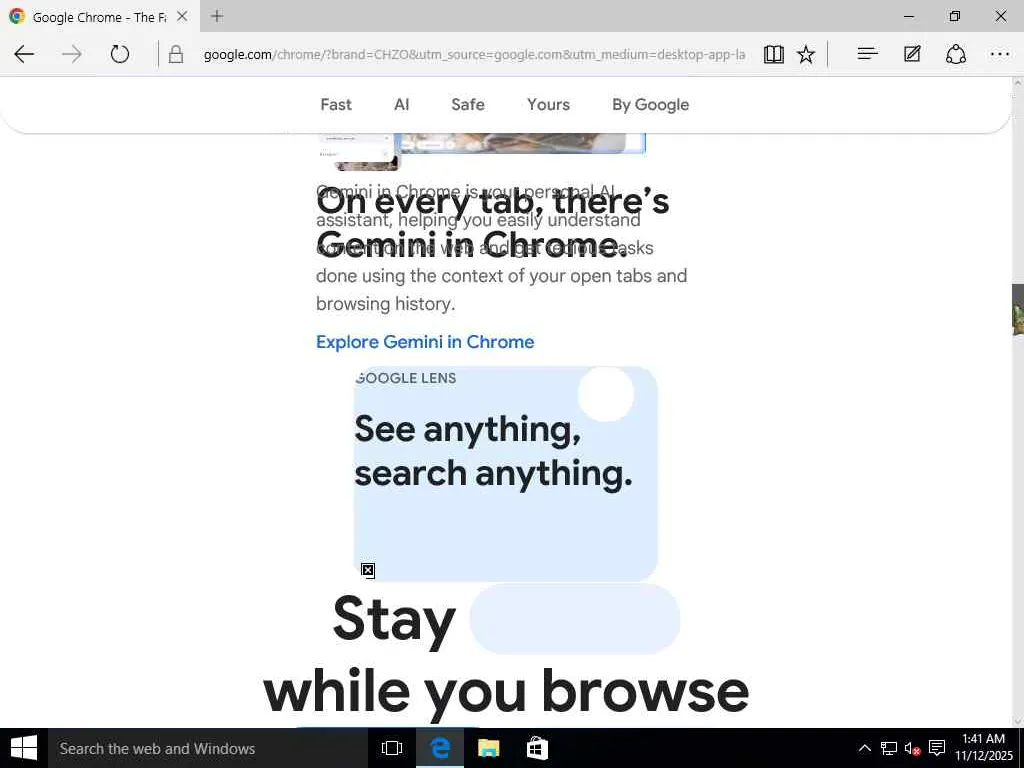Viewport: 1024px width, 768px height.
Task: Close the Google Chrome tab
Action: (182, 16)
